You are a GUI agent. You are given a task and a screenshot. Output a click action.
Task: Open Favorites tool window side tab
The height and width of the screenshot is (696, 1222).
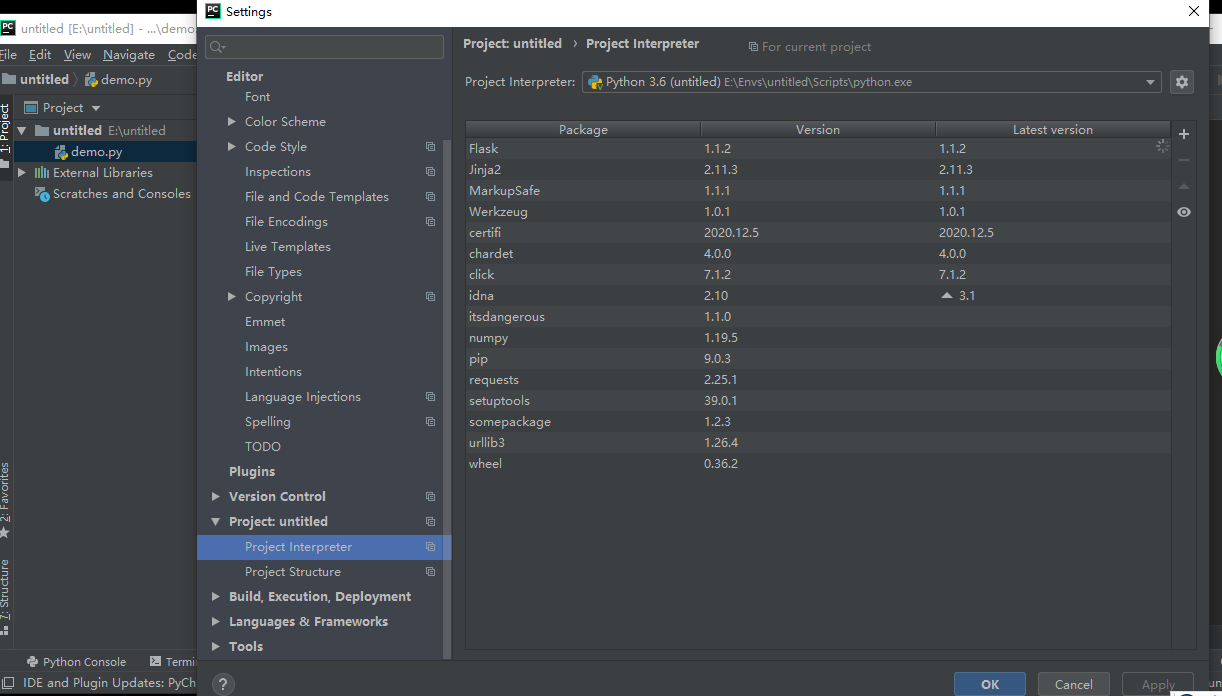pyautogui.click(x=6, y=500)
